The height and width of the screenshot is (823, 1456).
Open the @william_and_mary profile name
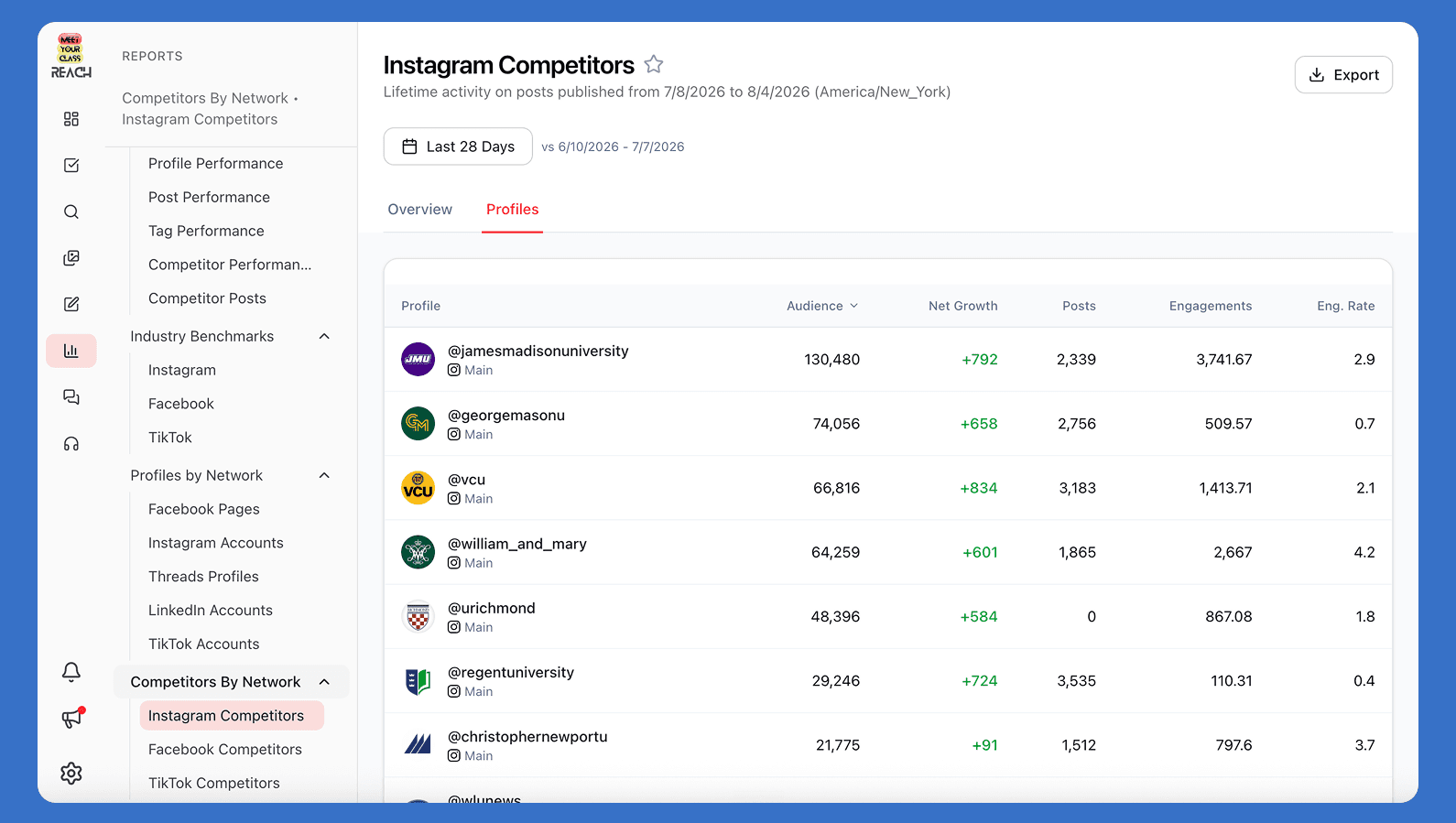(517, 544)
